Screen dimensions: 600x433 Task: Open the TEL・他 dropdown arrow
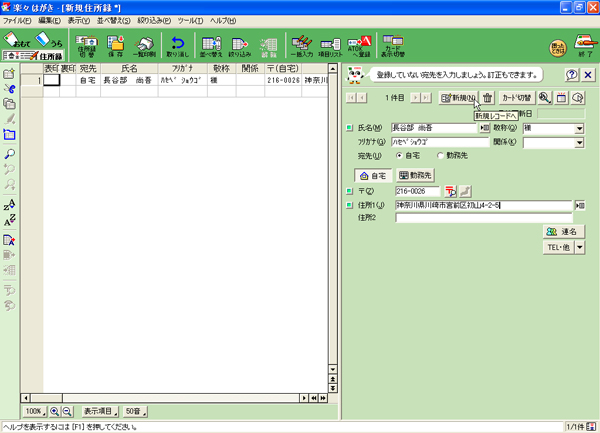click(580, 246)
